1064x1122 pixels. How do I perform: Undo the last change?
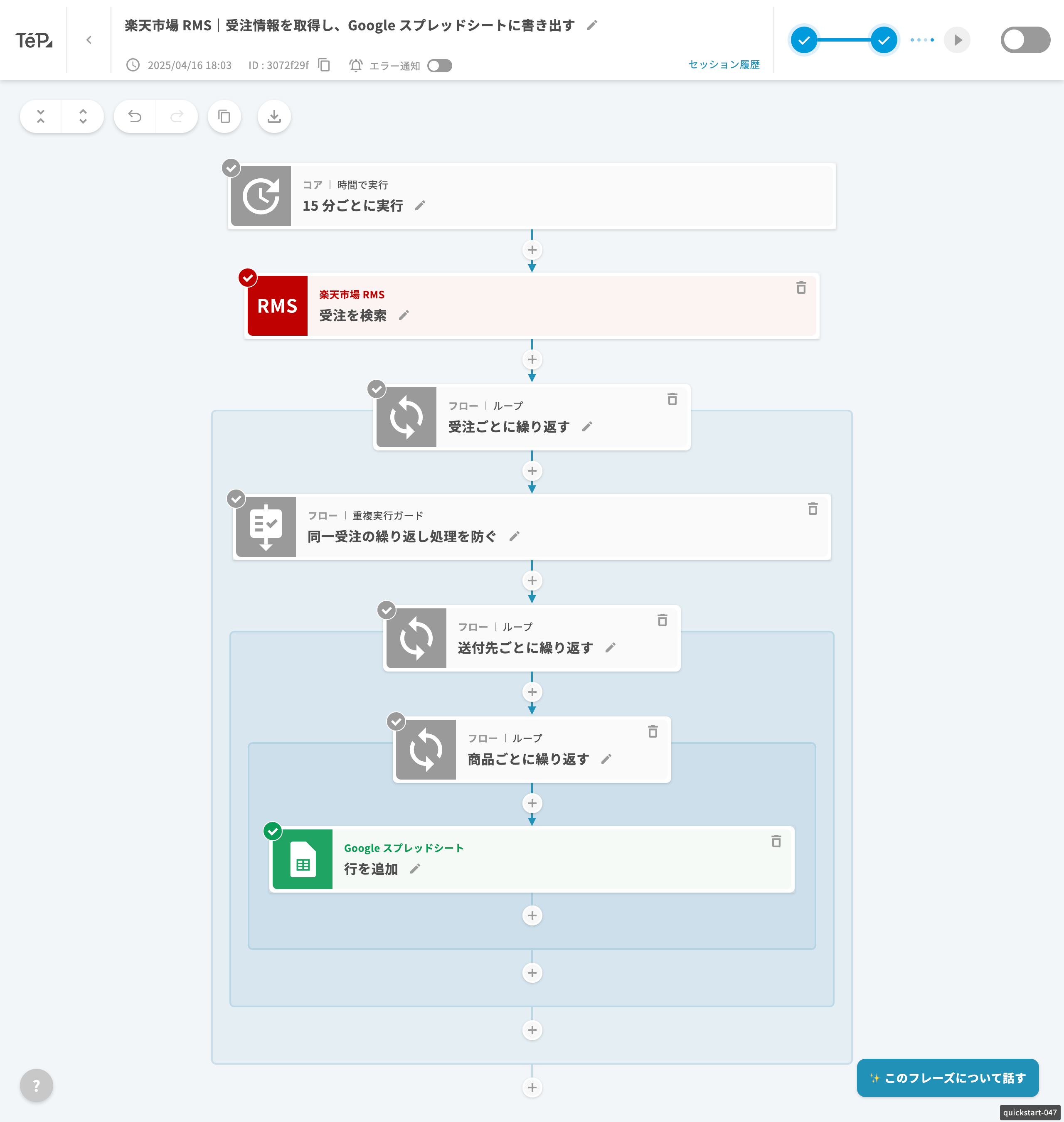[x=135, y=116]
